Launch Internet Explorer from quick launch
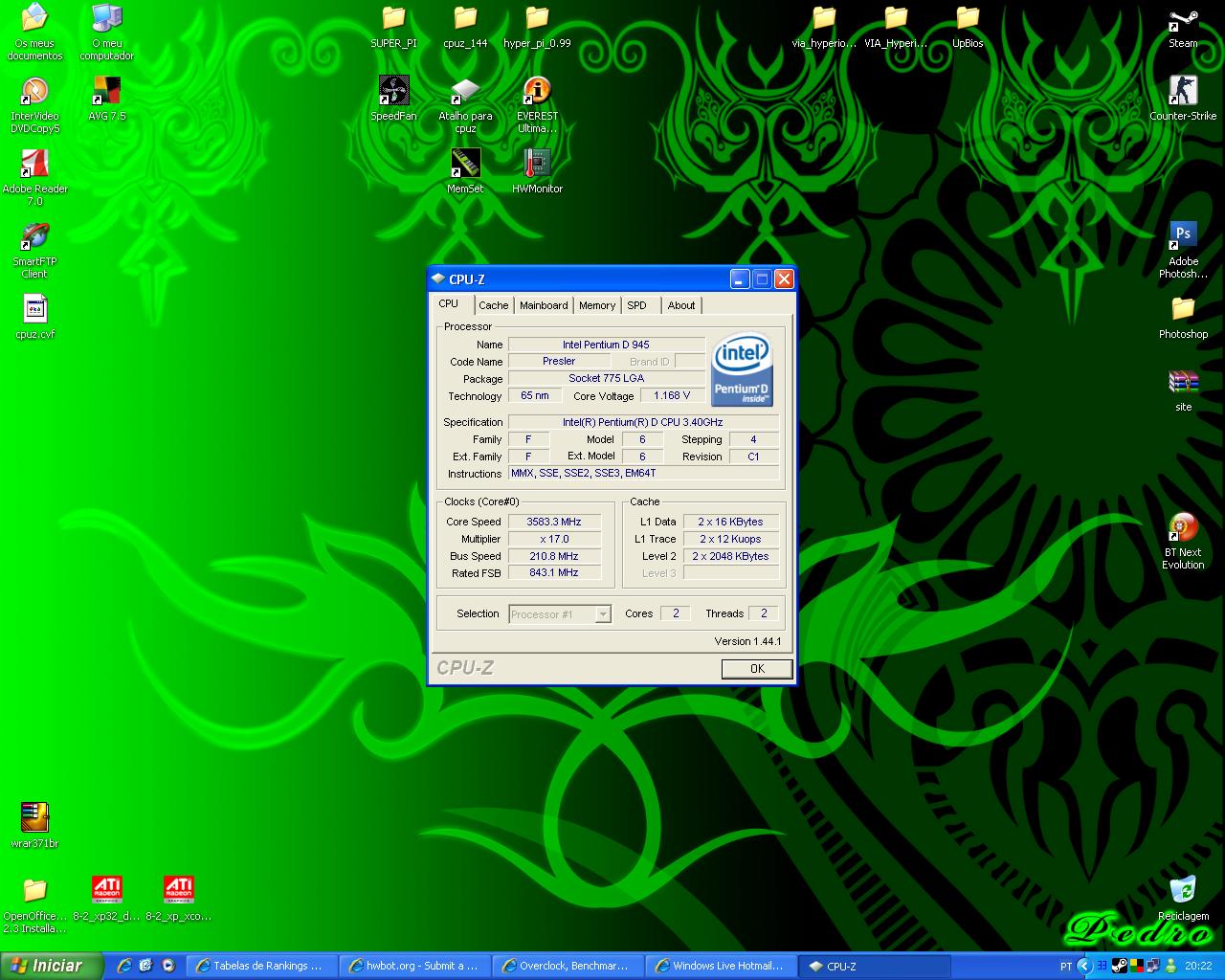Image resolution: width=1225 pixels, height=980 pixels. tap(124, 966)
